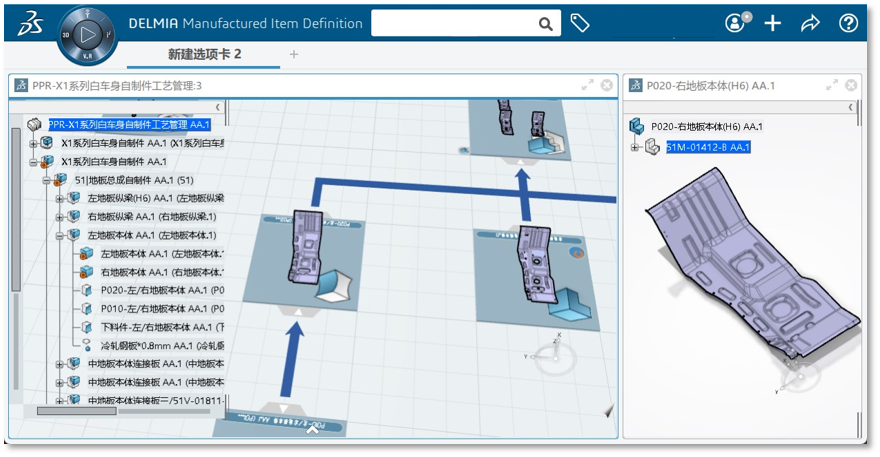Select left floor panel tile in 3D view
The height and width of the screenshot is (457, 880).
point(304,264)
